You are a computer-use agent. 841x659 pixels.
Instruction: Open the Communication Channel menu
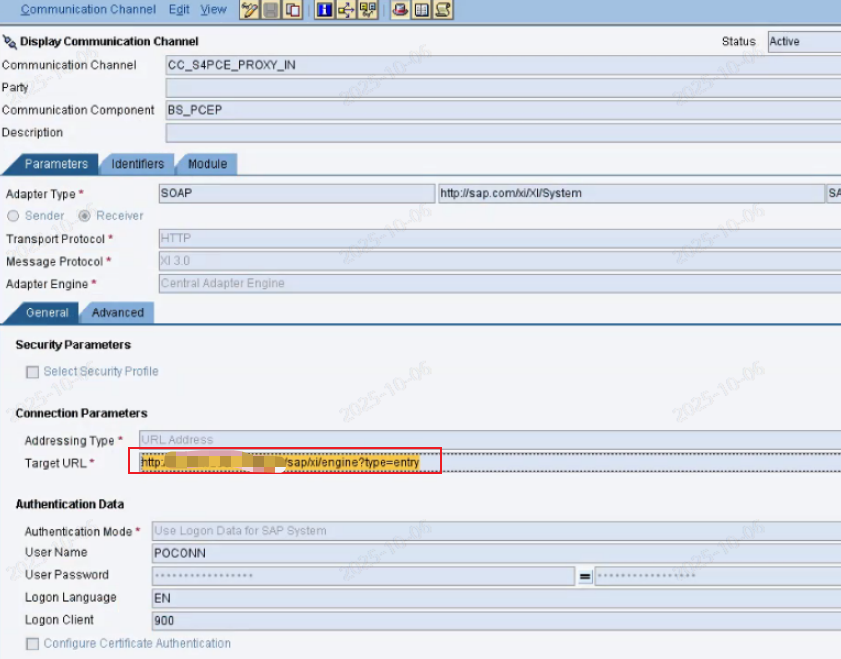pyautogui.click(x=88, y=9)
